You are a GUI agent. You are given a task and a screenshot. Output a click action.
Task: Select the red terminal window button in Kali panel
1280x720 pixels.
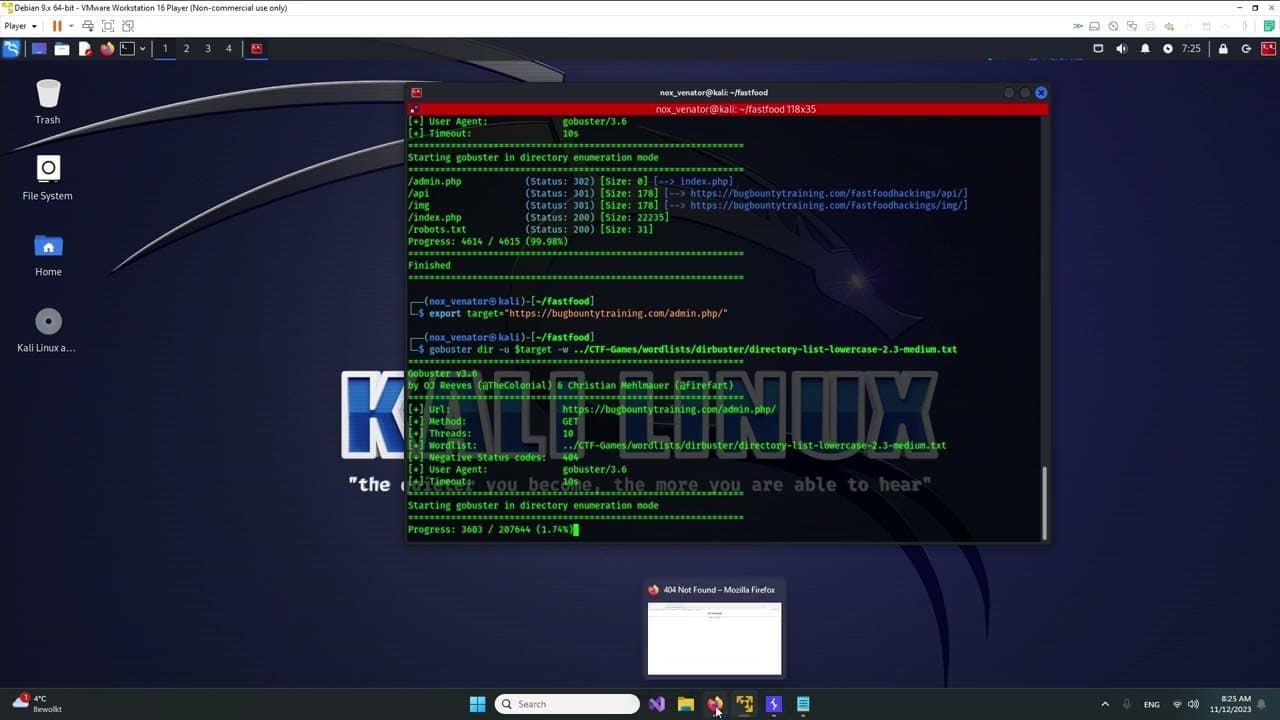tap(256, 48)
